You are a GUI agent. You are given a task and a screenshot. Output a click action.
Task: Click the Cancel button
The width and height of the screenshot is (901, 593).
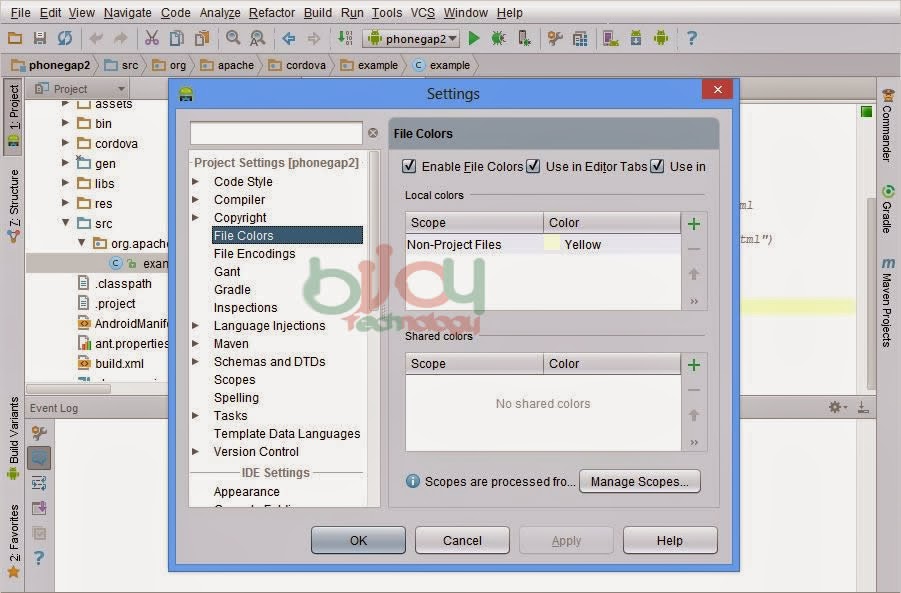462,540
